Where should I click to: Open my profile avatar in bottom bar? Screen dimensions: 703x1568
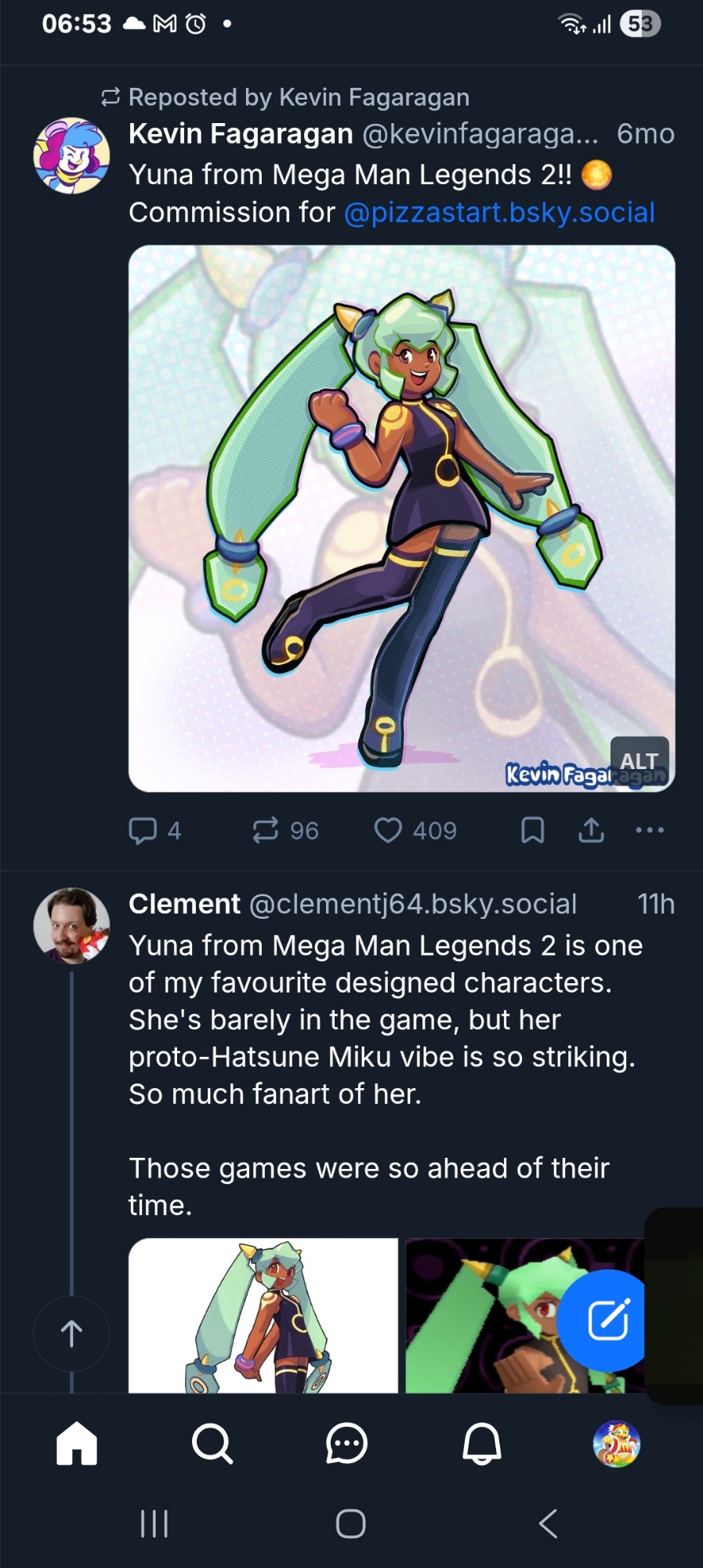[617, 1443]
